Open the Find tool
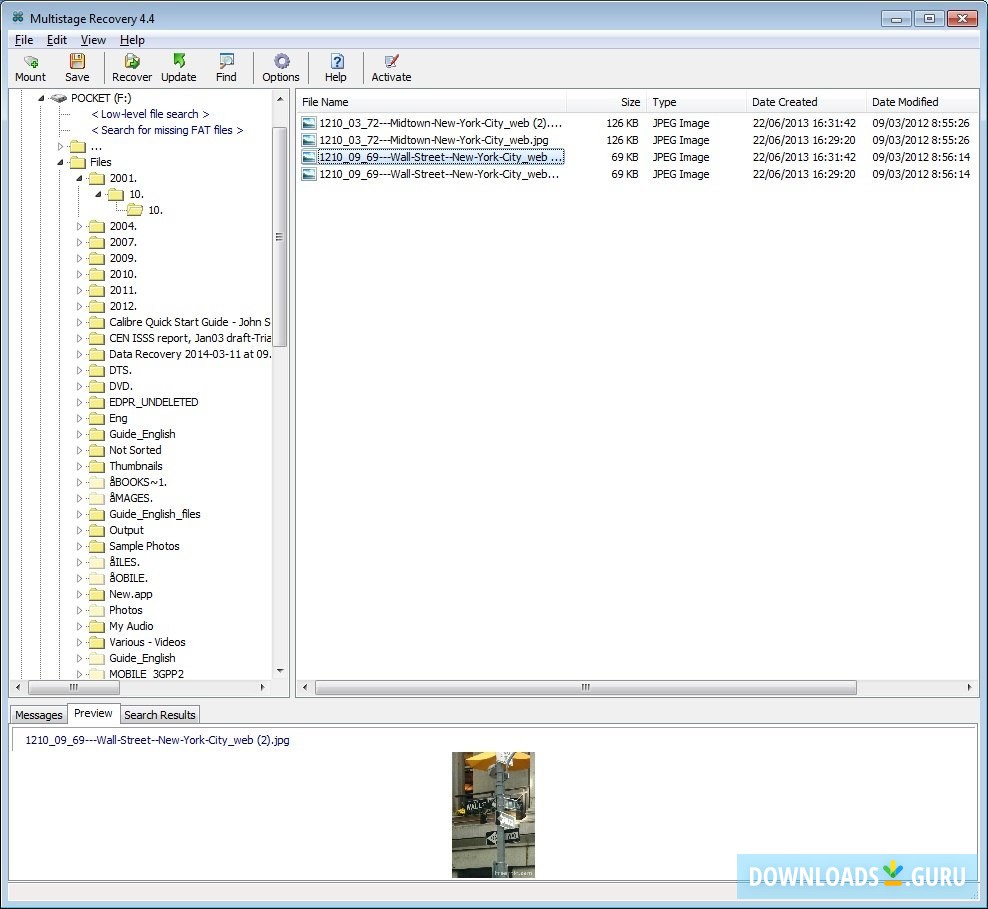This screenshot has height=909, width=988. click(227, 68)
